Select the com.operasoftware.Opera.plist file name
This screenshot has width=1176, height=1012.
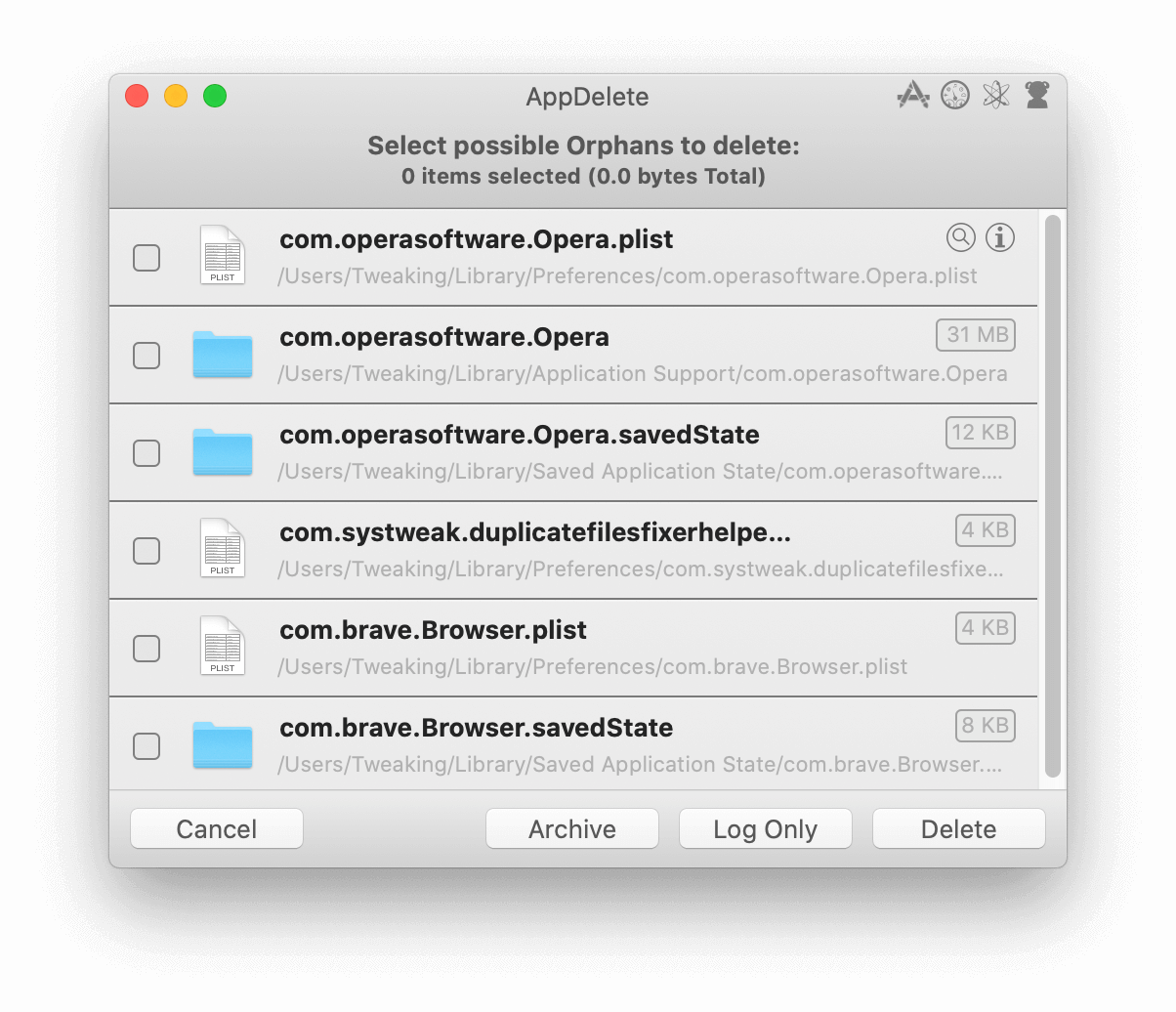click(477, 239)
